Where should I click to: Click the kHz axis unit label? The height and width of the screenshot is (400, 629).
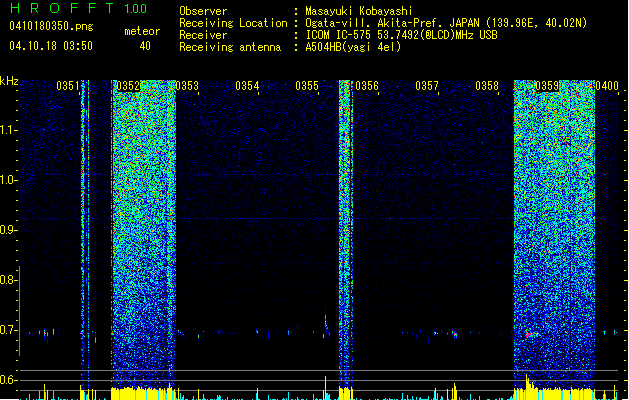point(9,81)
